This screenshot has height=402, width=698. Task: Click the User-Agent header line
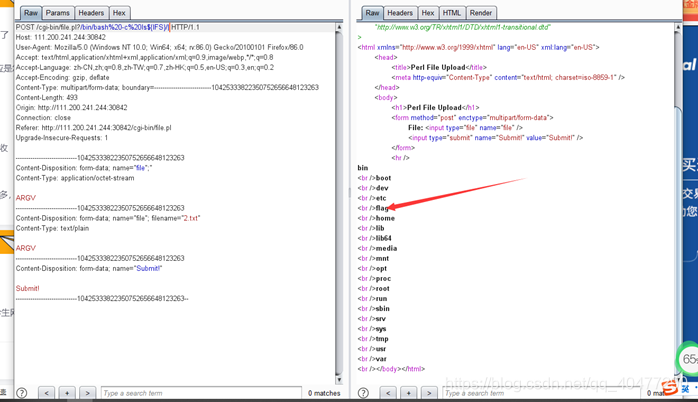click(159, 47)
